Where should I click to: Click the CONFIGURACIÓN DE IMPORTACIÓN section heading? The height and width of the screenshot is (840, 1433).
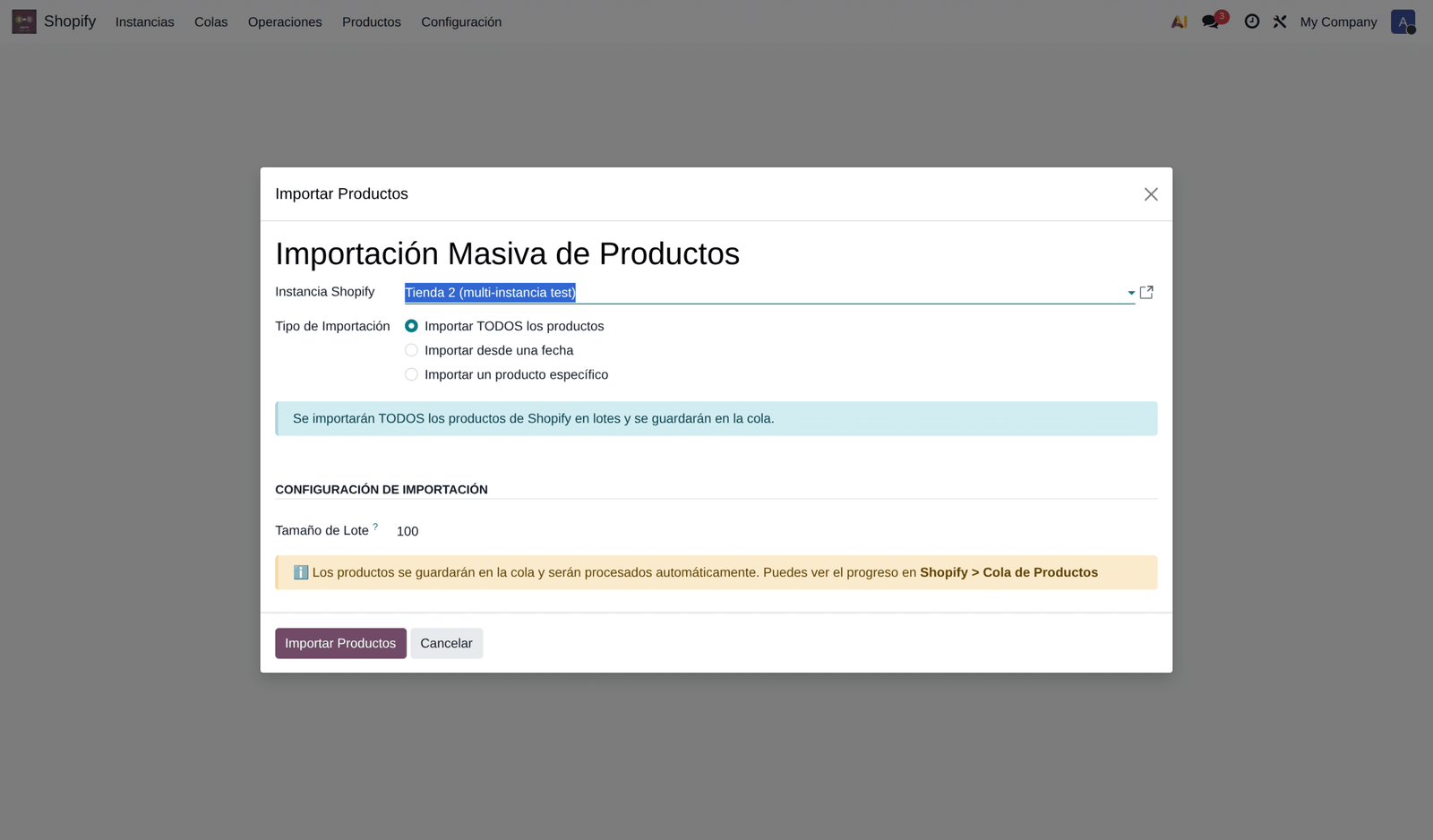pyautogui.click(x=382, y=490)
